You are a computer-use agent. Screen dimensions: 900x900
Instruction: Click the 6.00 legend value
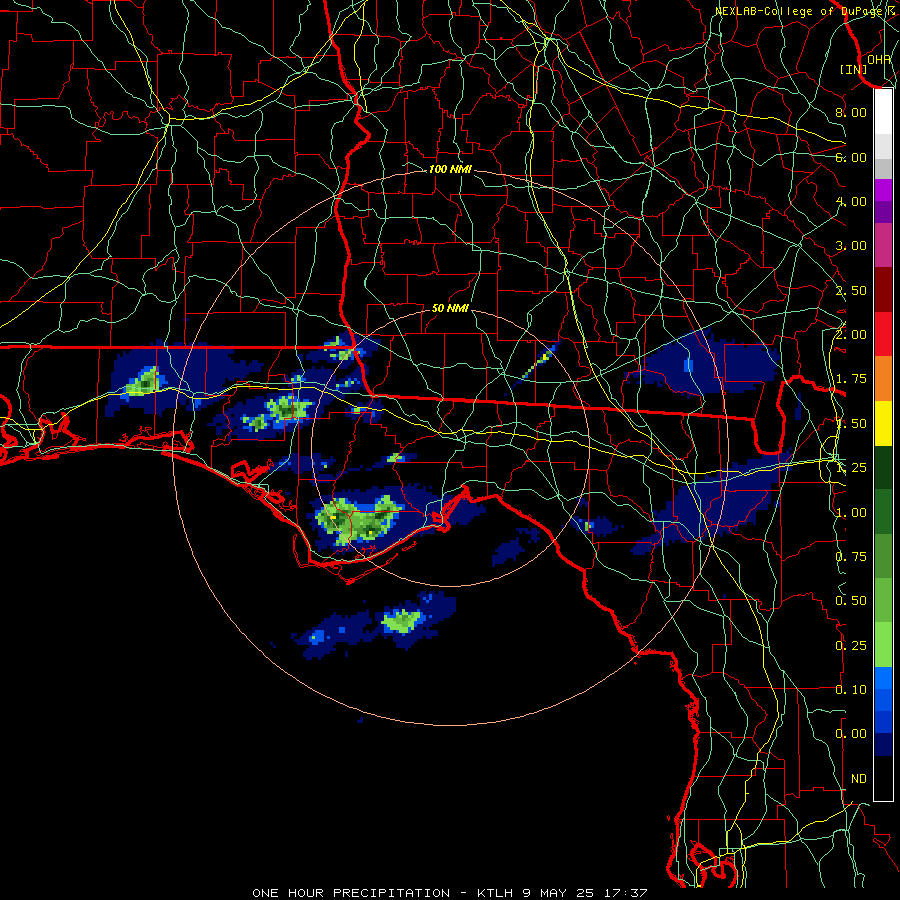851,157
